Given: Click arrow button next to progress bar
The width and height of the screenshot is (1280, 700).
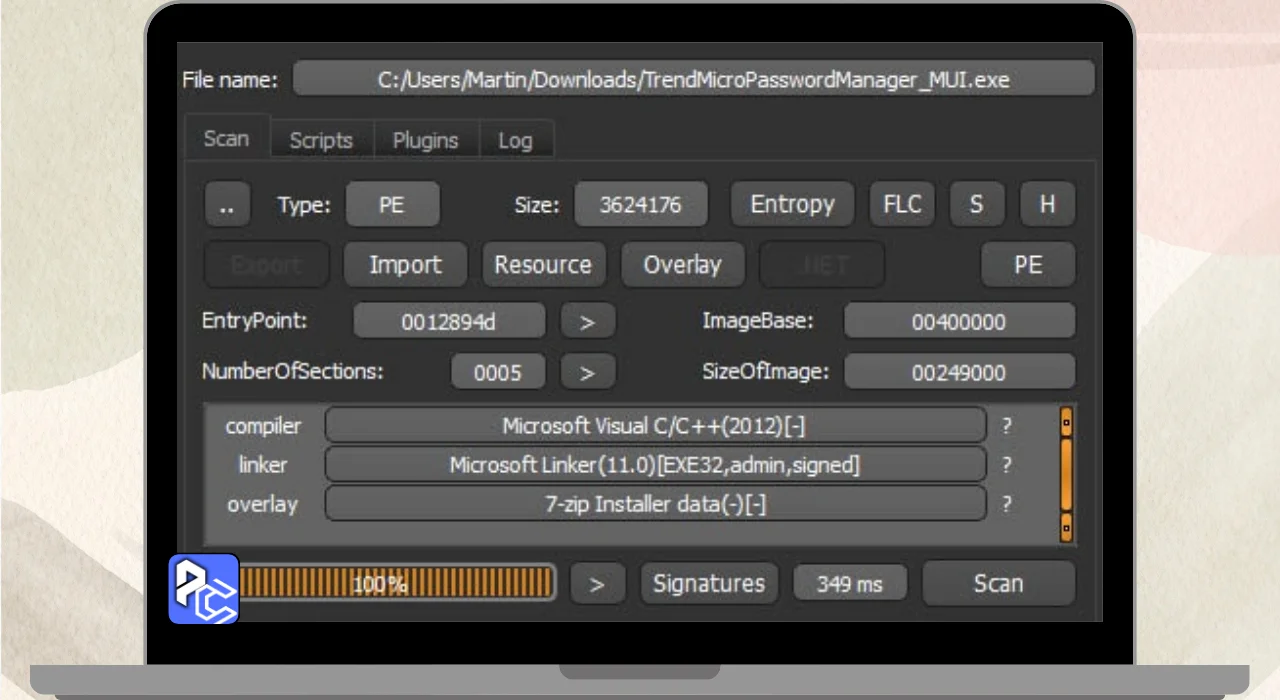Looking at the screenshot, I should (597, 584).
